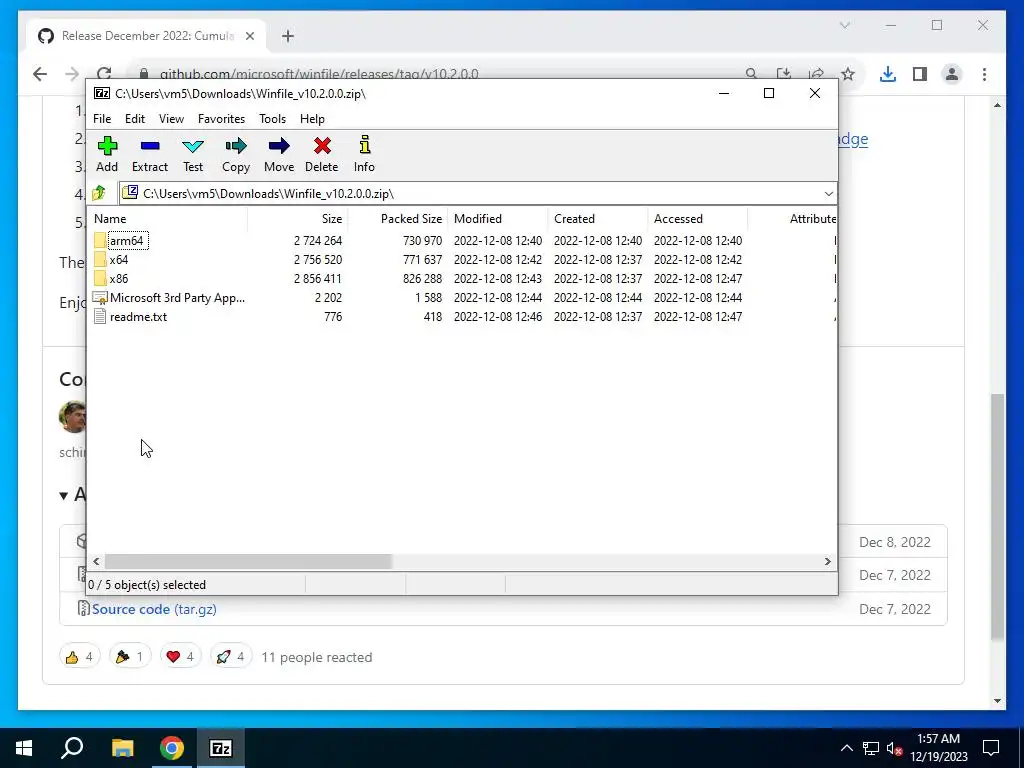
Task: Click the Chrome page vertical scrollbar thumb
Action: coord(997,516)
